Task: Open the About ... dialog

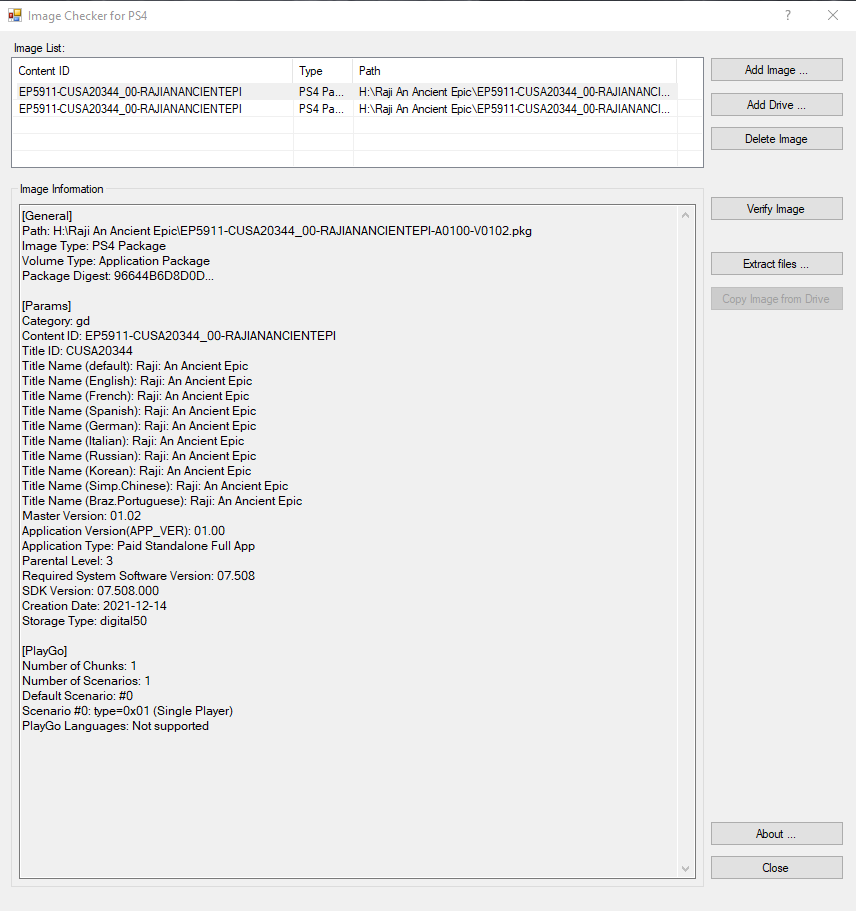Action: point(776,834)
